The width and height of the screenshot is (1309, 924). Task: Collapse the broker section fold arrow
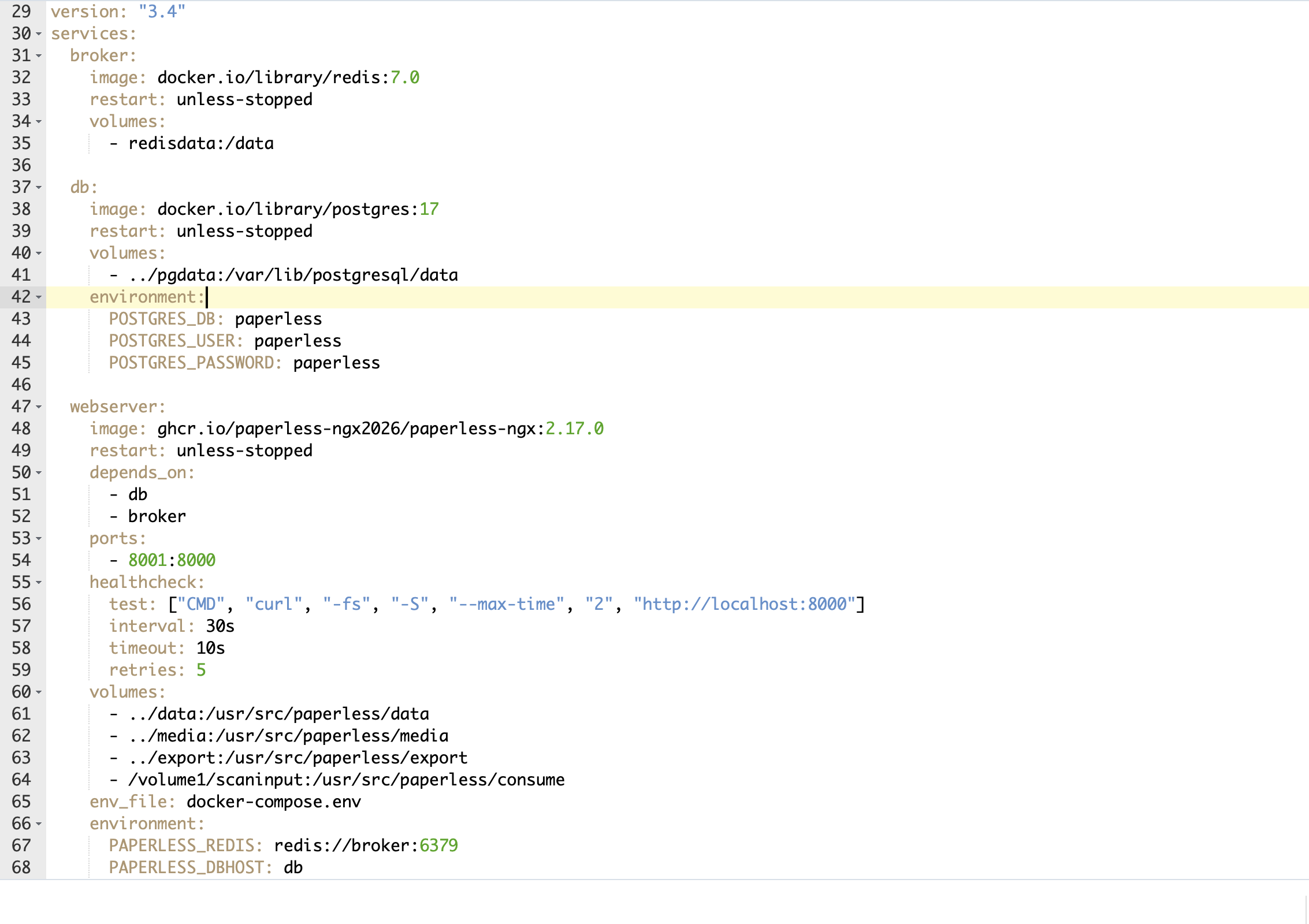[x=39, y=56]
